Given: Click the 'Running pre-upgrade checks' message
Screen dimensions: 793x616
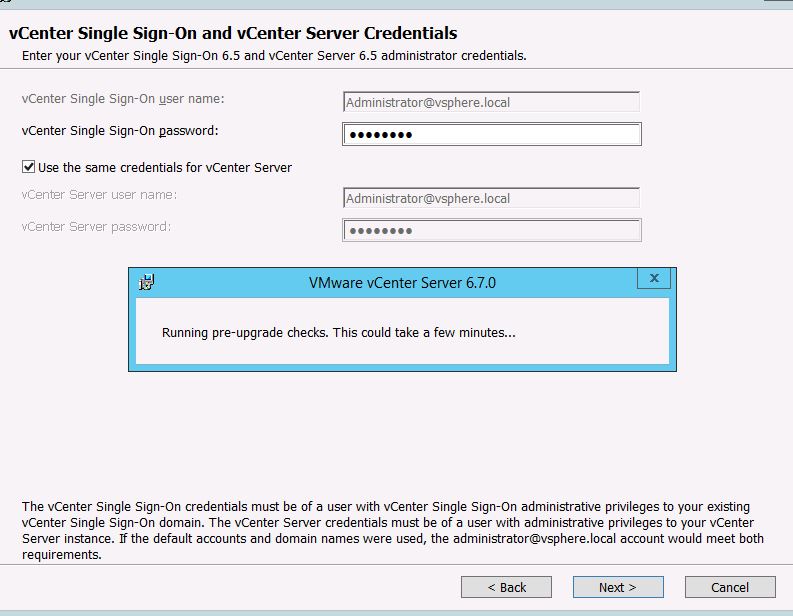Looking at the screenshot, I should (x=339, y=332).
